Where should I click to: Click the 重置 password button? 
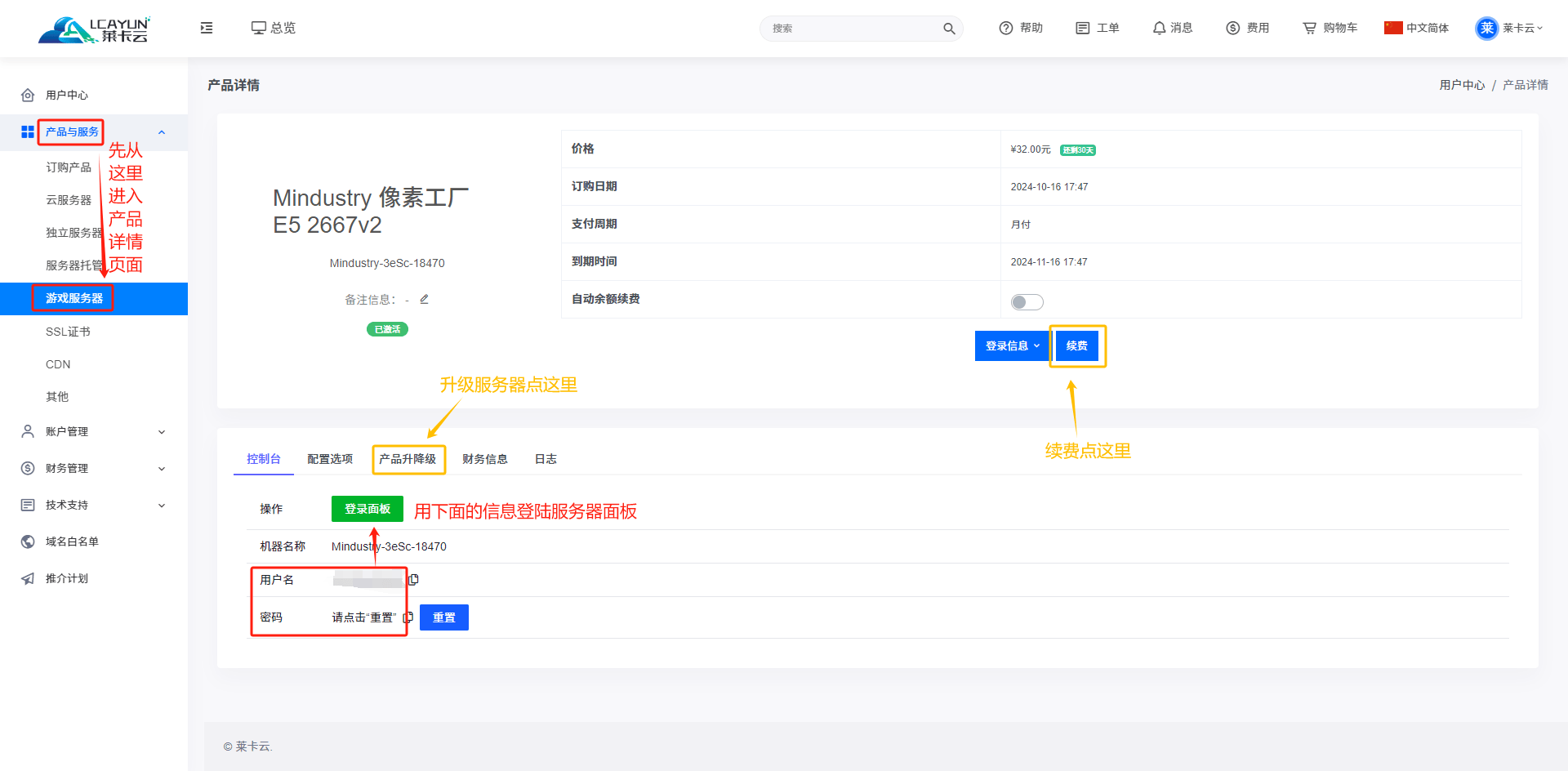click(x=444, y=617)
